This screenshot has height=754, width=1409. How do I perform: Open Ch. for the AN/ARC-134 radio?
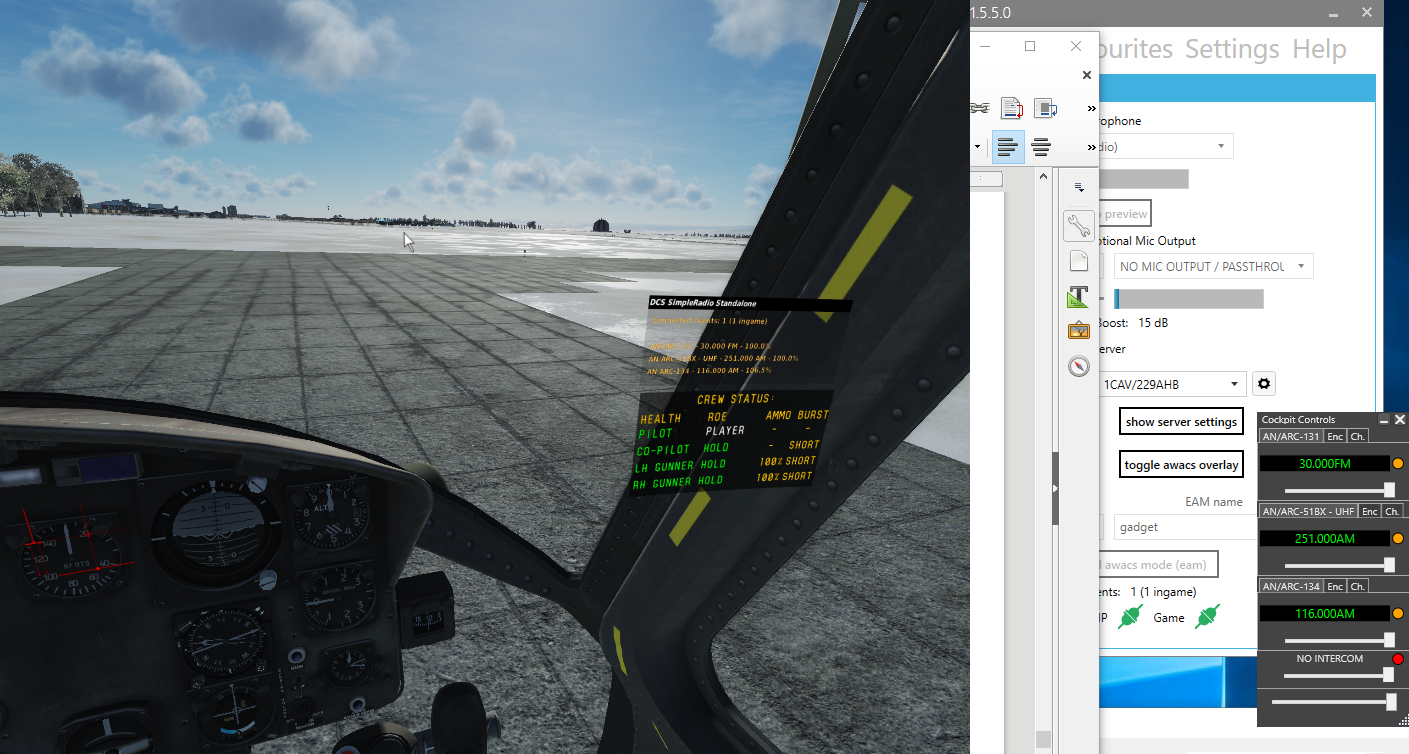pos(1358,586)
